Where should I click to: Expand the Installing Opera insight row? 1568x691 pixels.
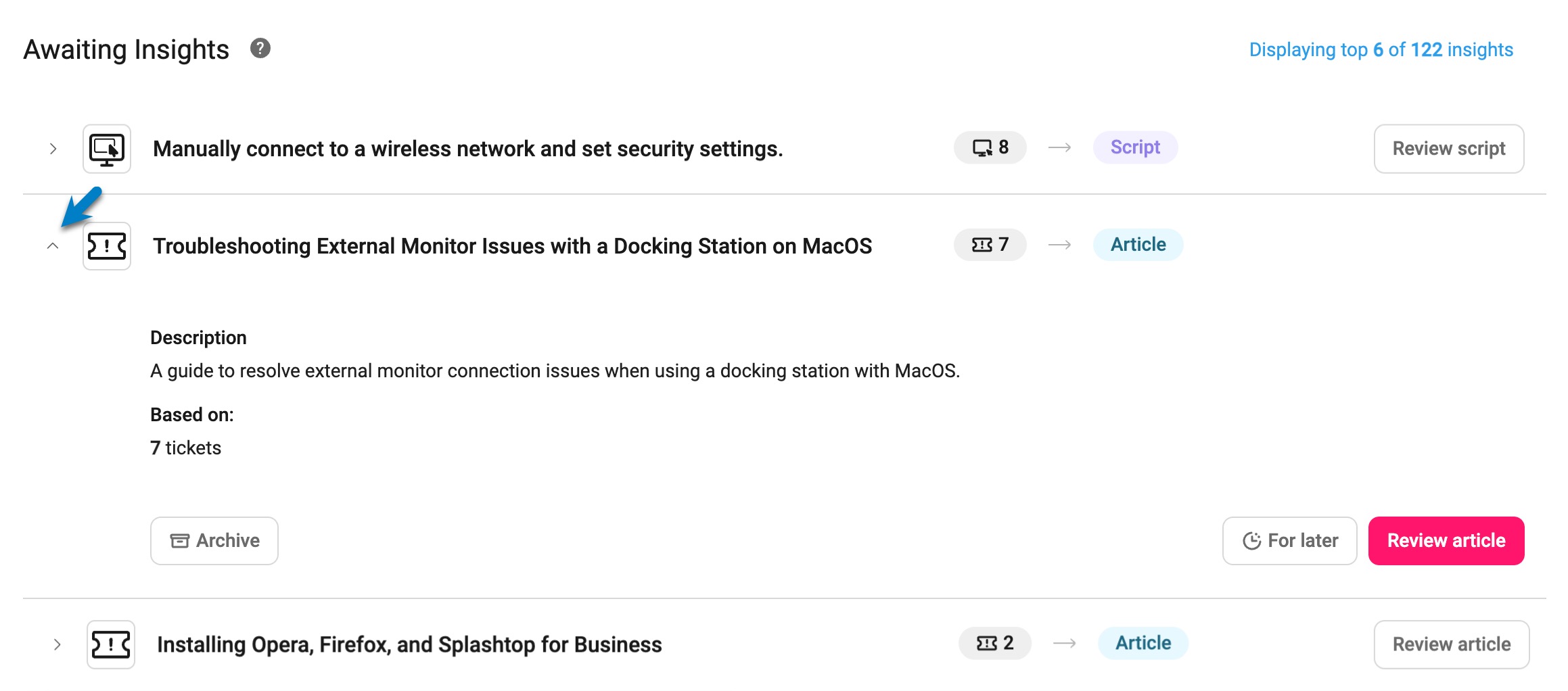click(x=57, y=644)
